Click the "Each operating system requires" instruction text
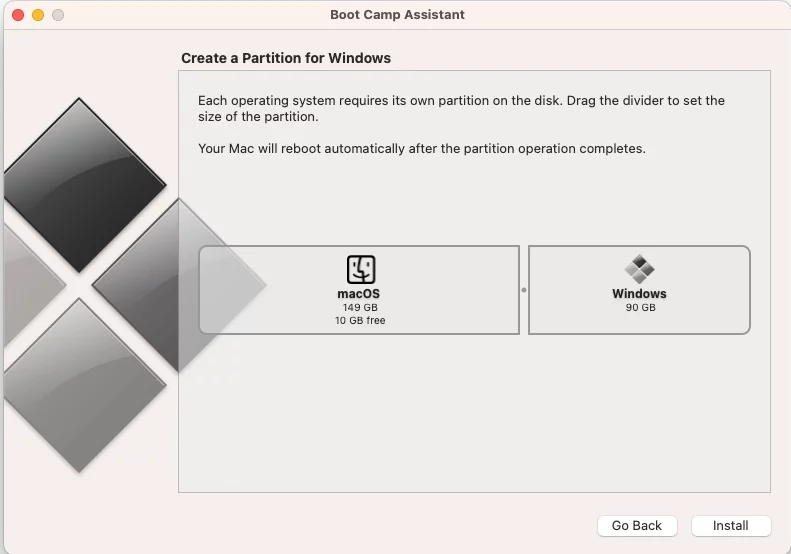Viewport: 791px width, 554px height. pos(461,108)
